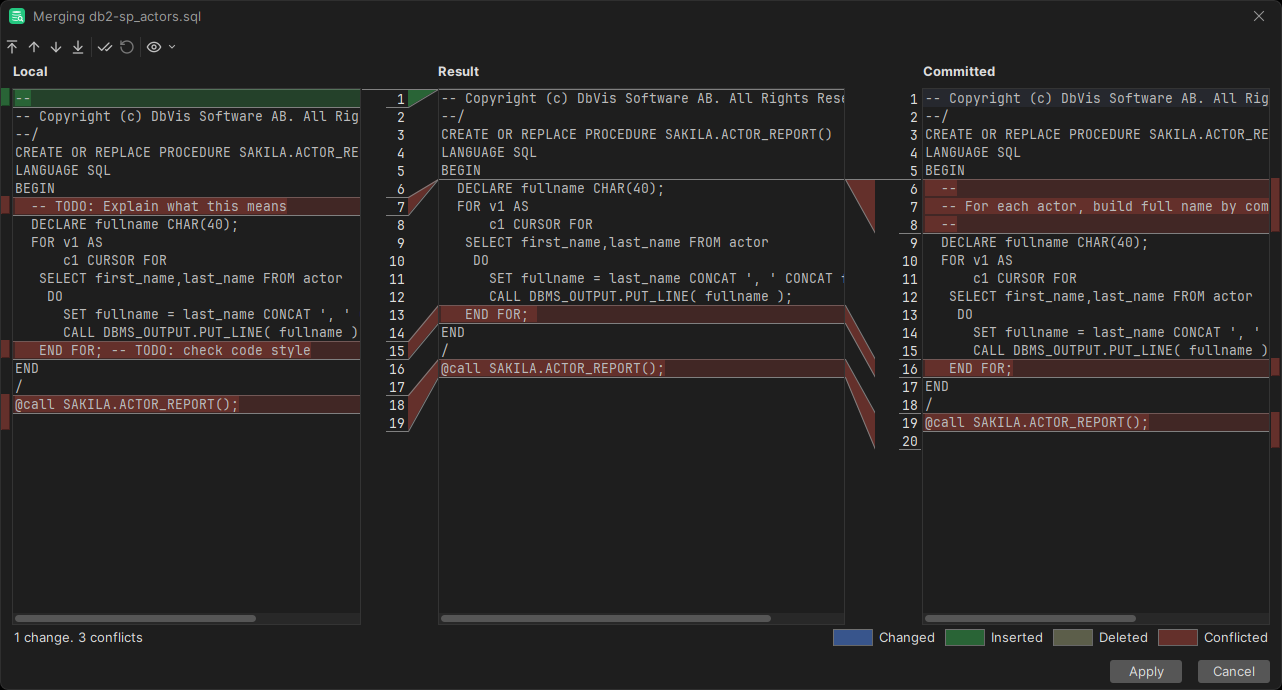
Task: Accept all changes via double-checkmark icon
Action: click(105, 47)
